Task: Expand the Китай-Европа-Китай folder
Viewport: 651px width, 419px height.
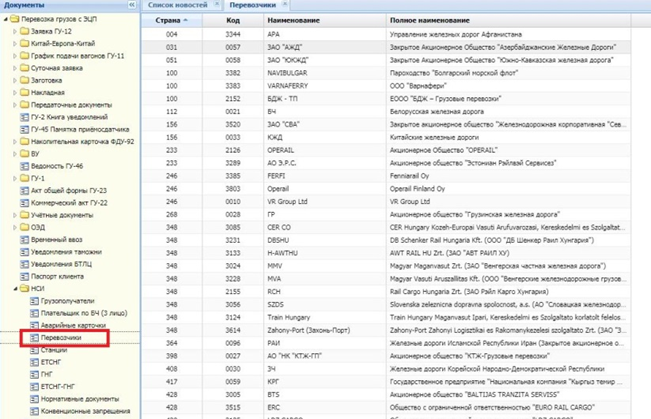Action: (15, 44)
